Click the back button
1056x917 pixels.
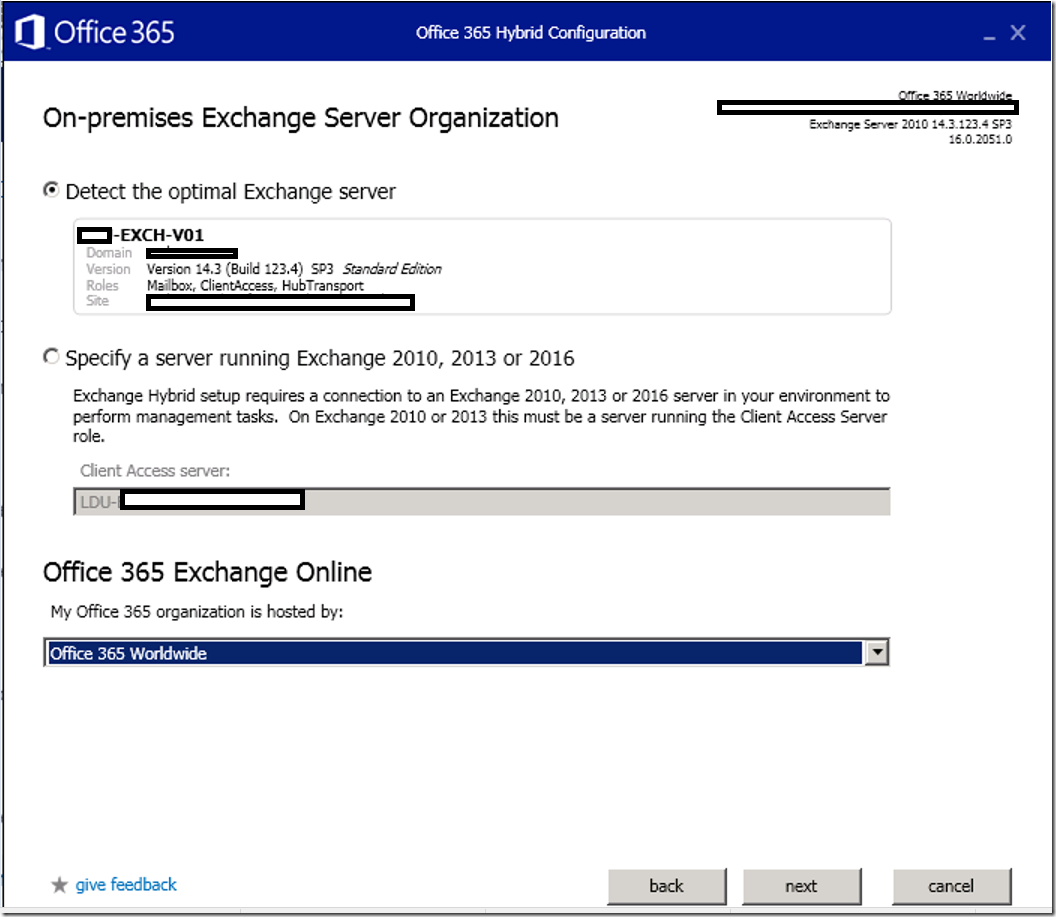click(667, 886)
